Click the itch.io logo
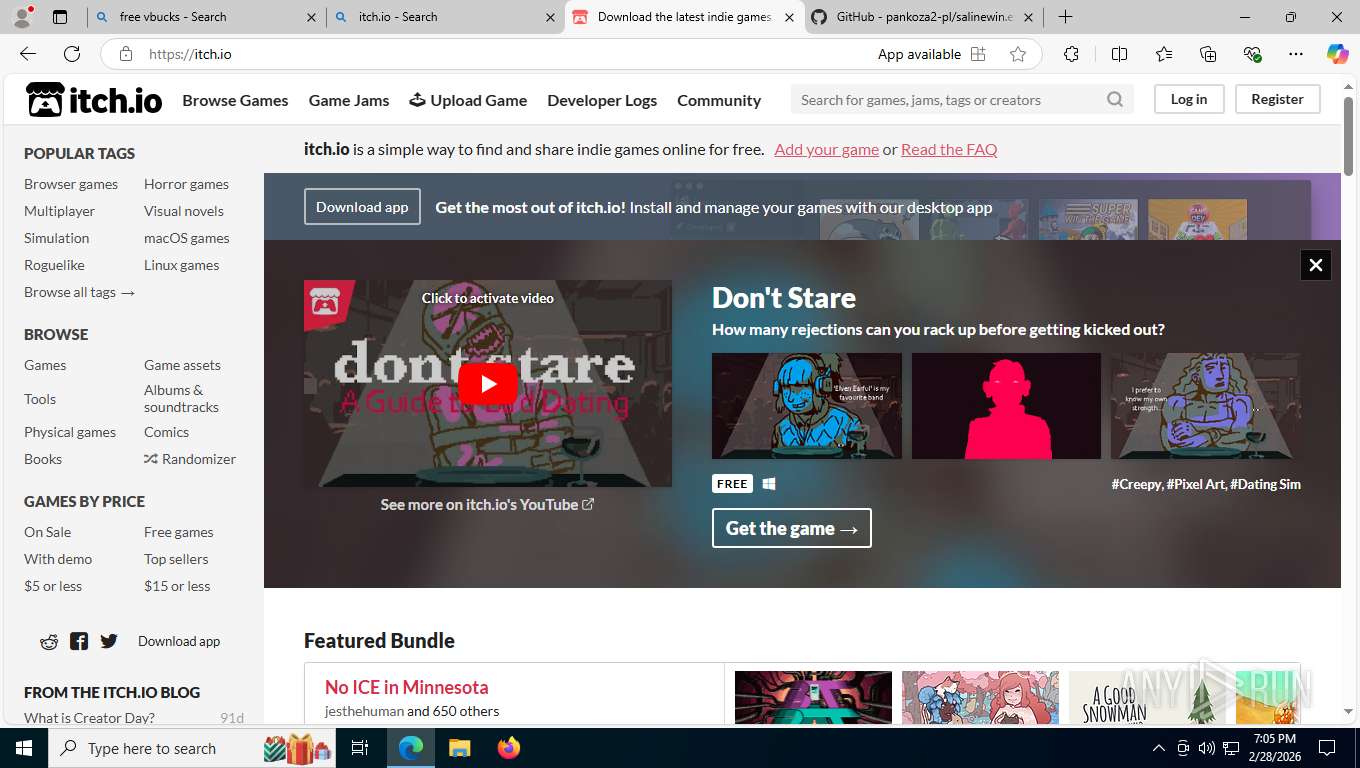This screenshot has width=1360, height=768. (93, 99)
